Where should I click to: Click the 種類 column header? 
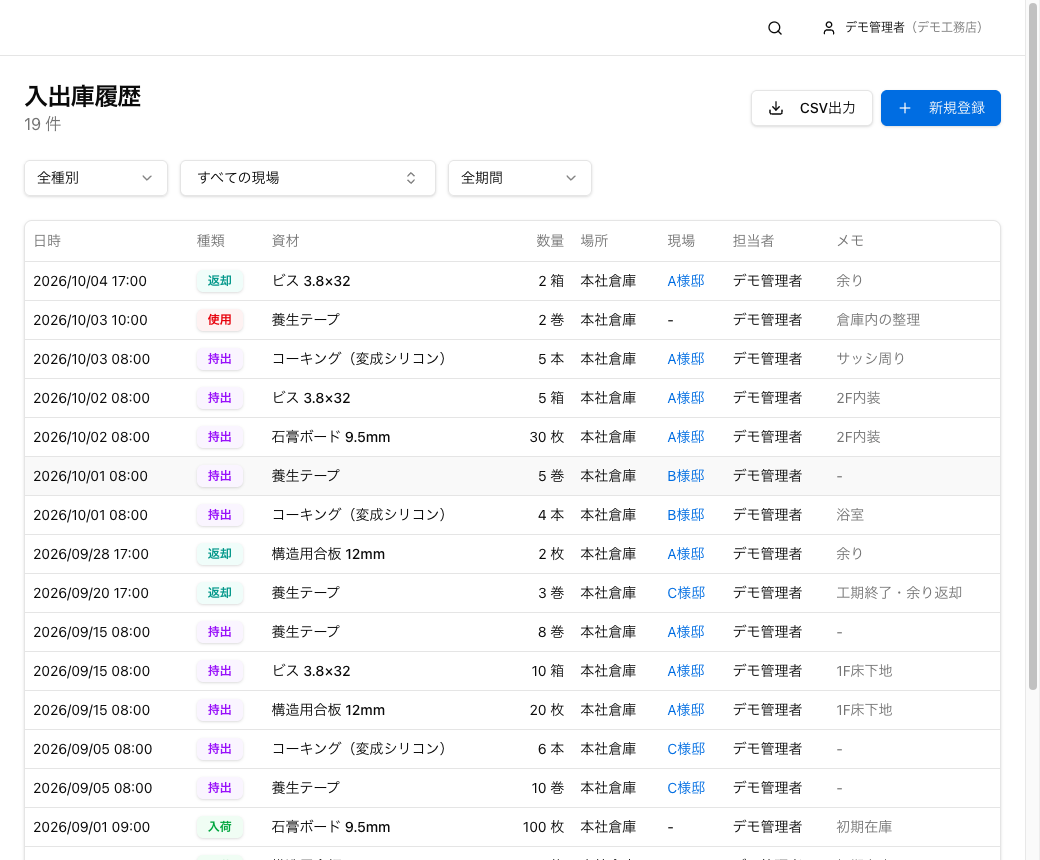(x=211, y=241)
